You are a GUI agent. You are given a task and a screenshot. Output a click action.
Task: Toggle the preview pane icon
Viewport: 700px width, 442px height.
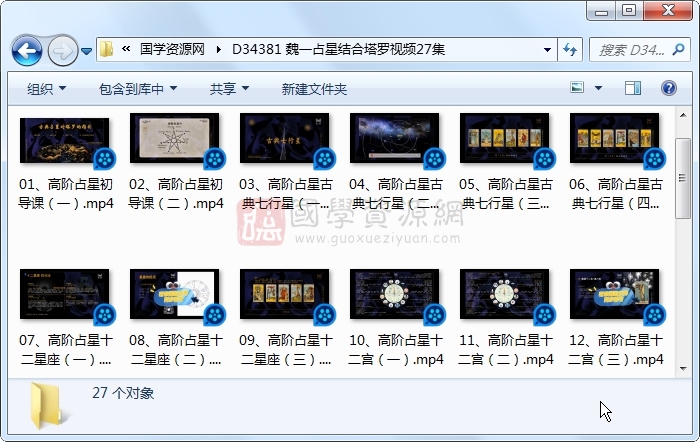[x=633, y=88]
